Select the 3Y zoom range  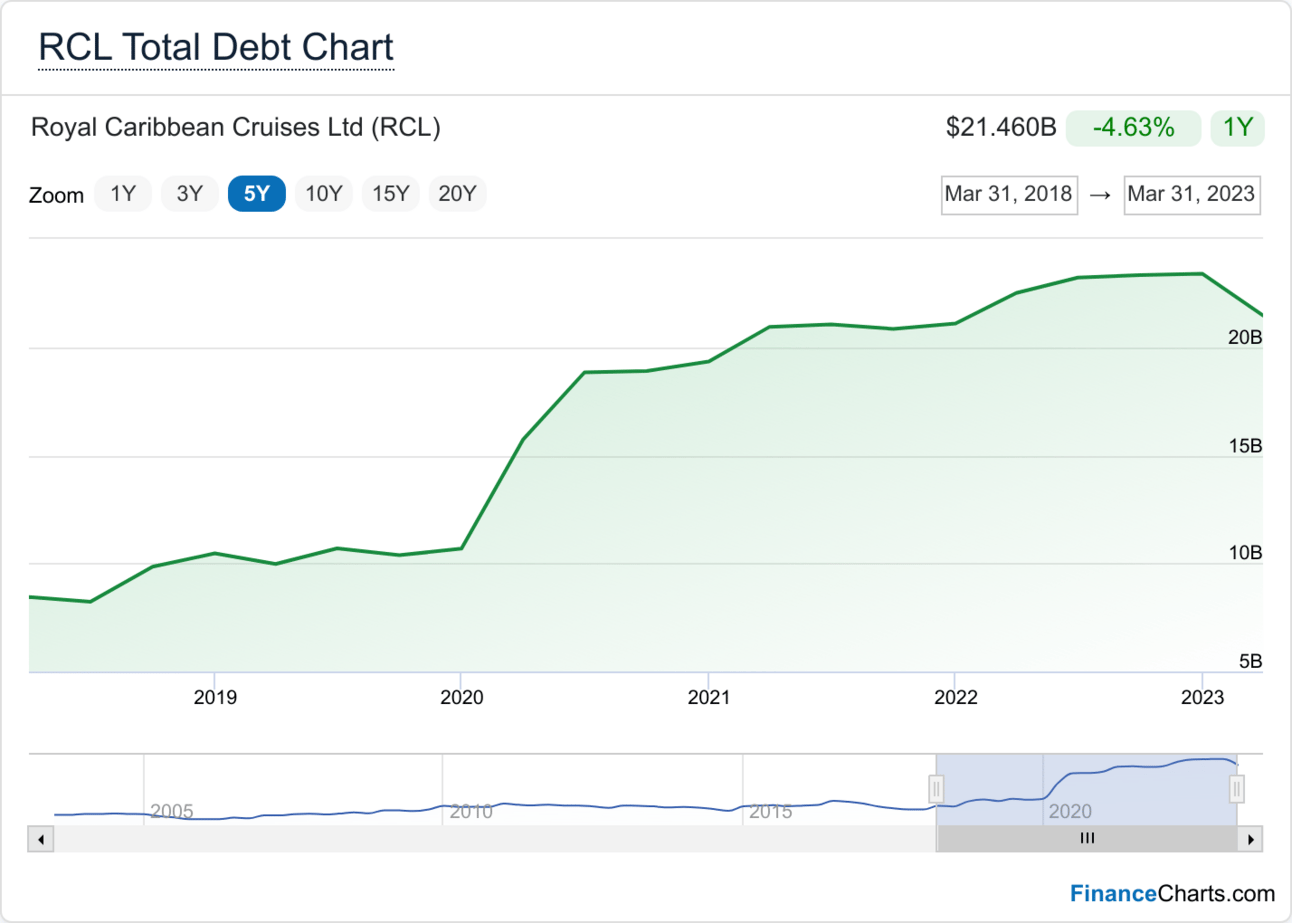[x=190, y=194]
